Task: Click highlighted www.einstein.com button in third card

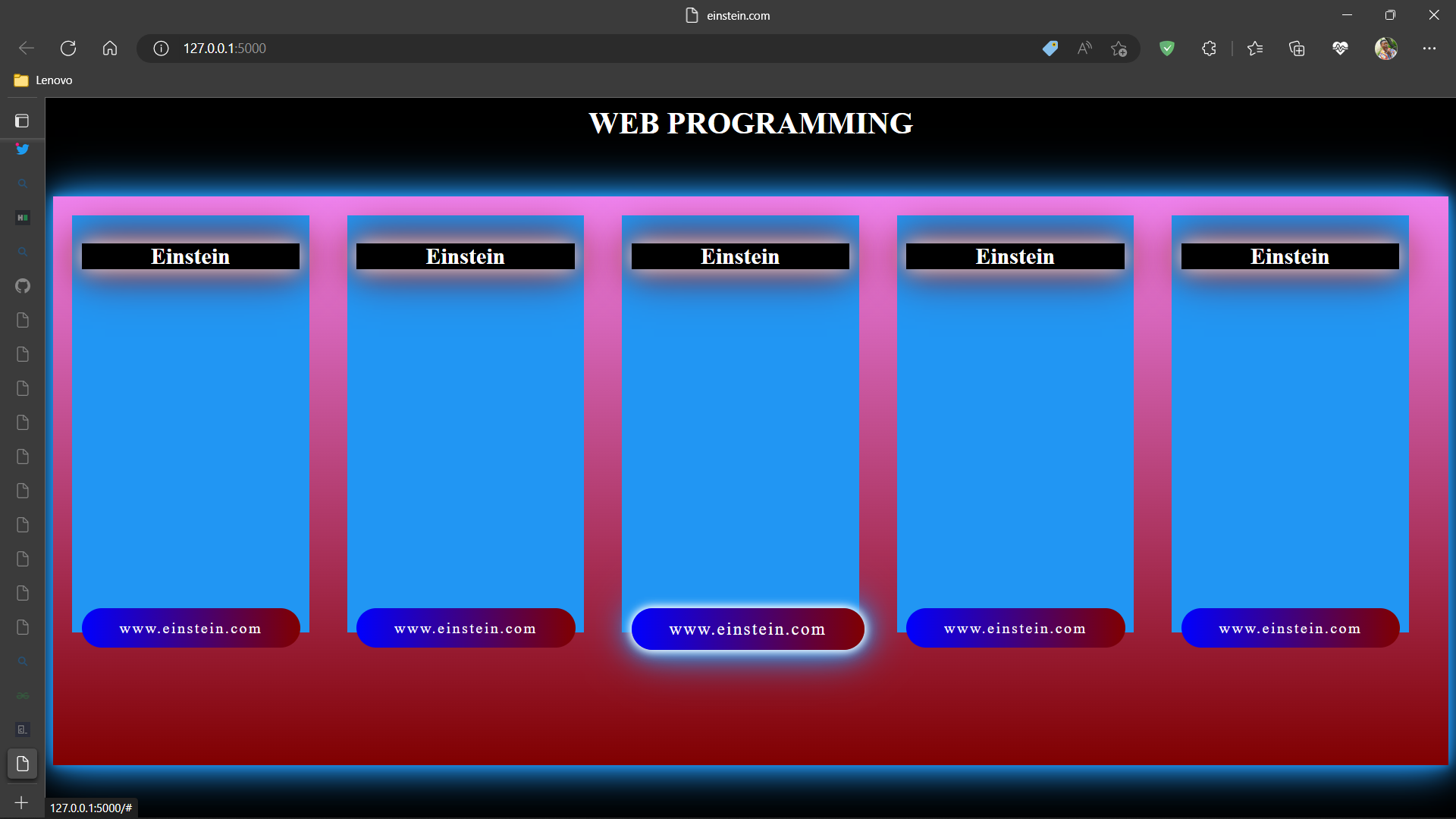Action: coord(747,629)
